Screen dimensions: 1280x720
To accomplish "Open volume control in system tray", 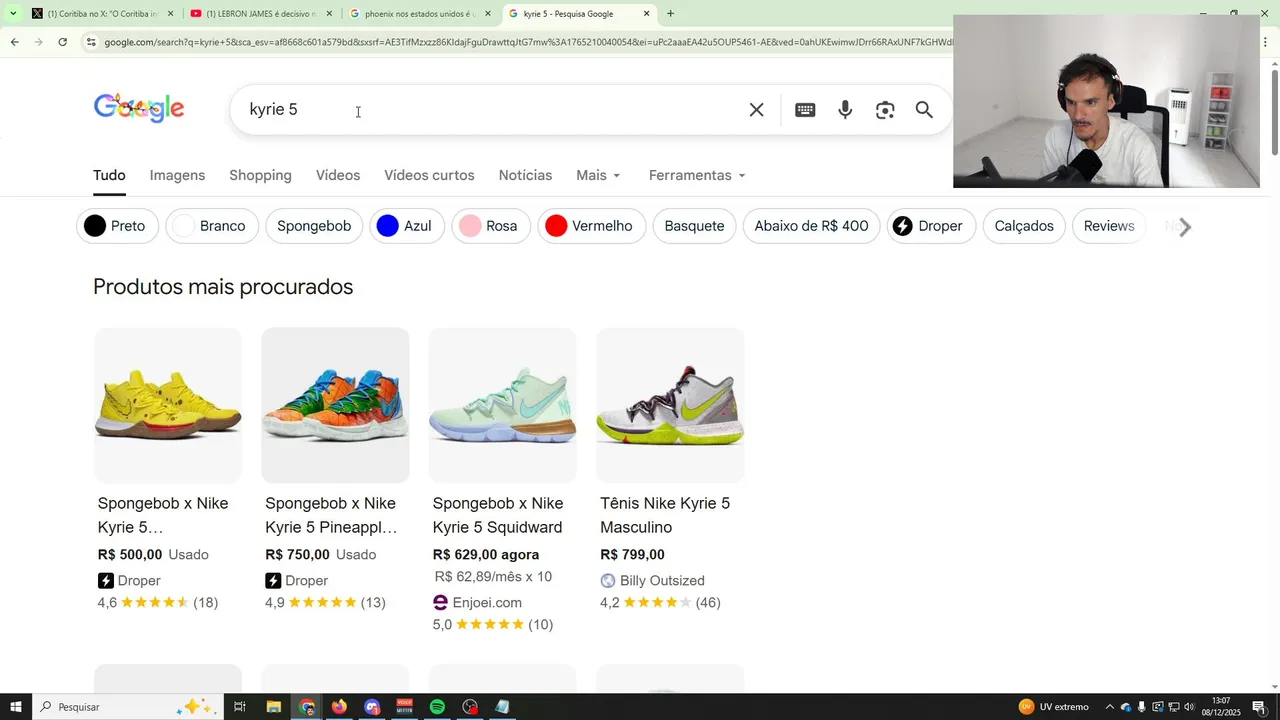I will [1189, 707].
